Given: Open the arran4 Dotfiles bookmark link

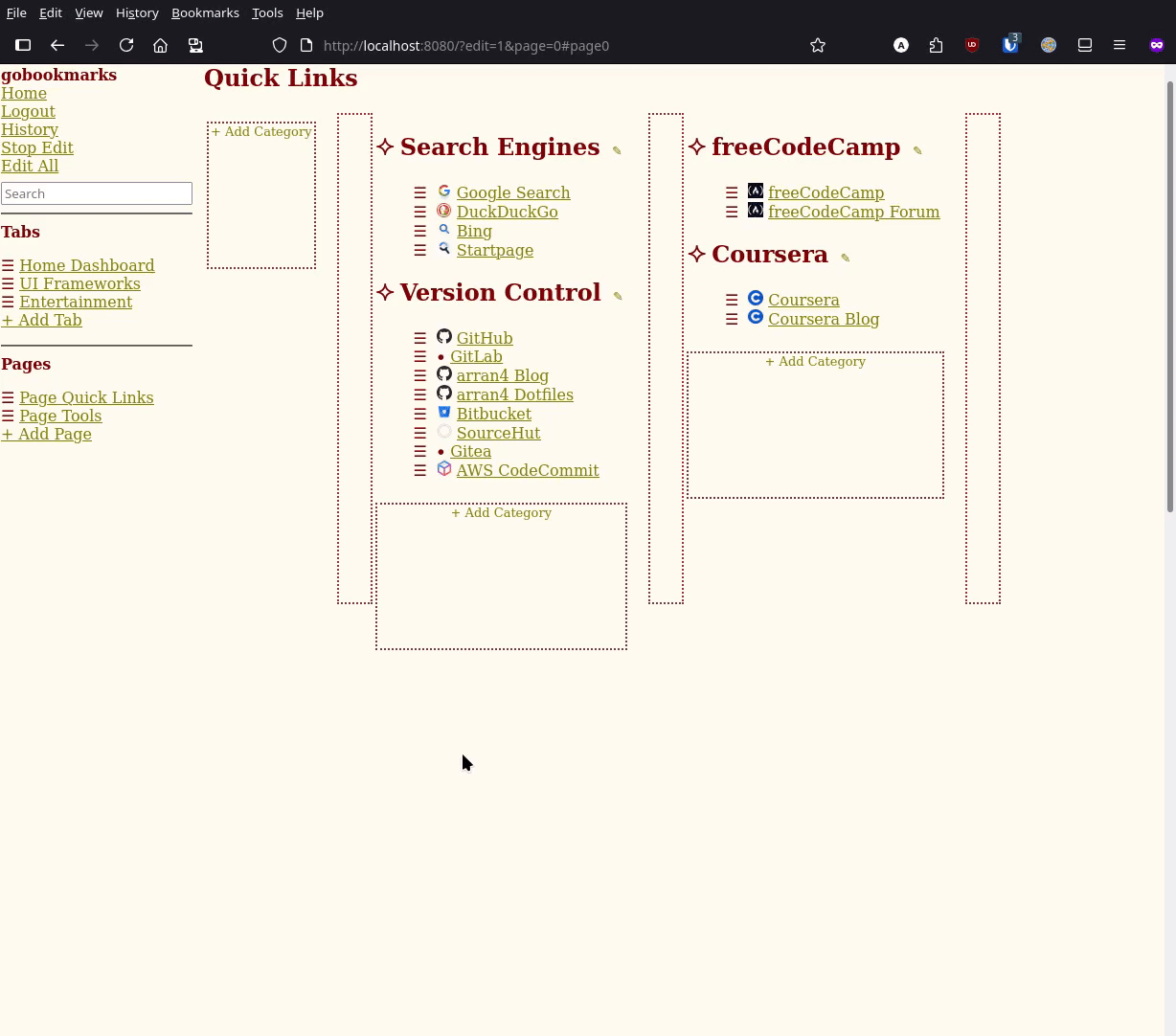Looking at the screenshot, I should tap(514, 394).
